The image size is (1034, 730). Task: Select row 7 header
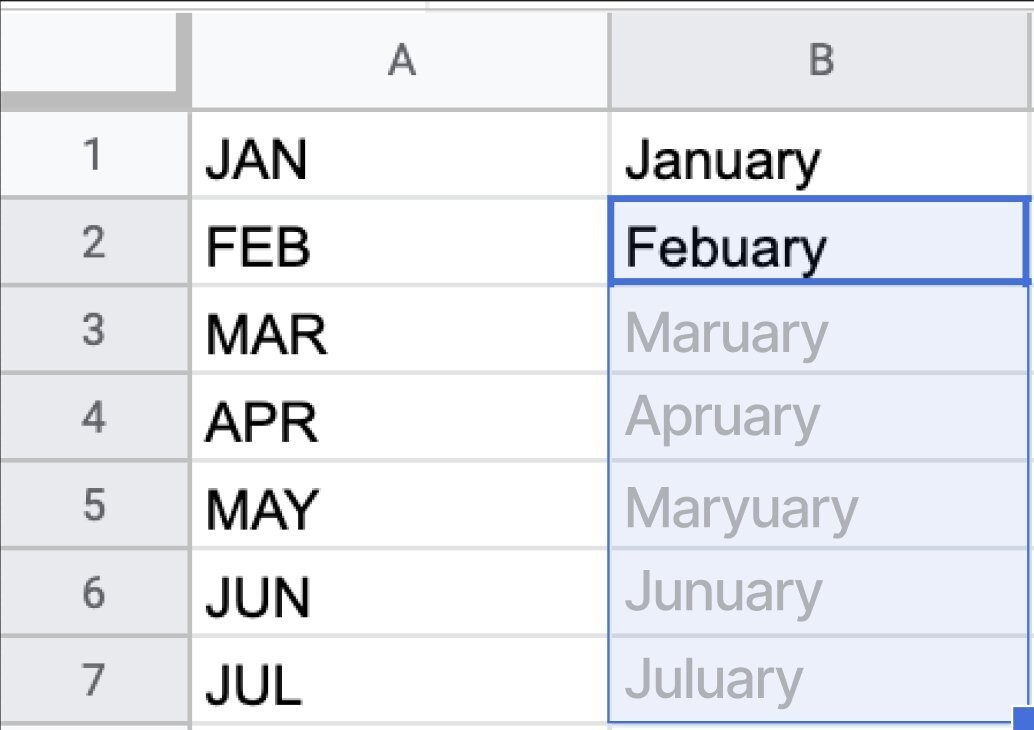94,679
